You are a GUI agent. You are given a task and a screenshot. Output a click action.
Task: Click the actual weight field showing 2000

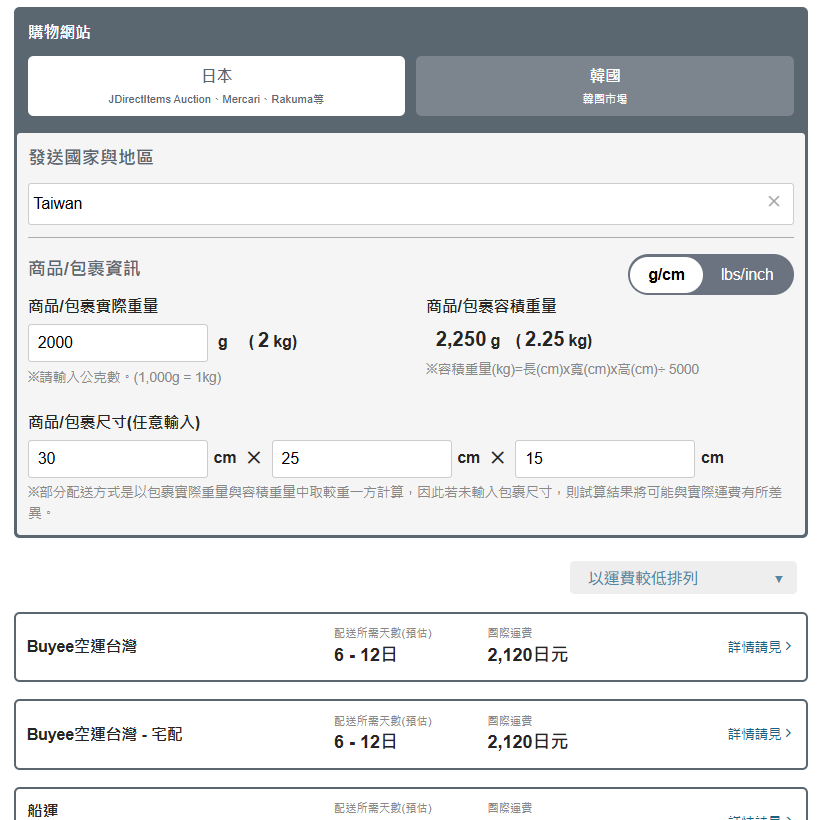point(117,343)
